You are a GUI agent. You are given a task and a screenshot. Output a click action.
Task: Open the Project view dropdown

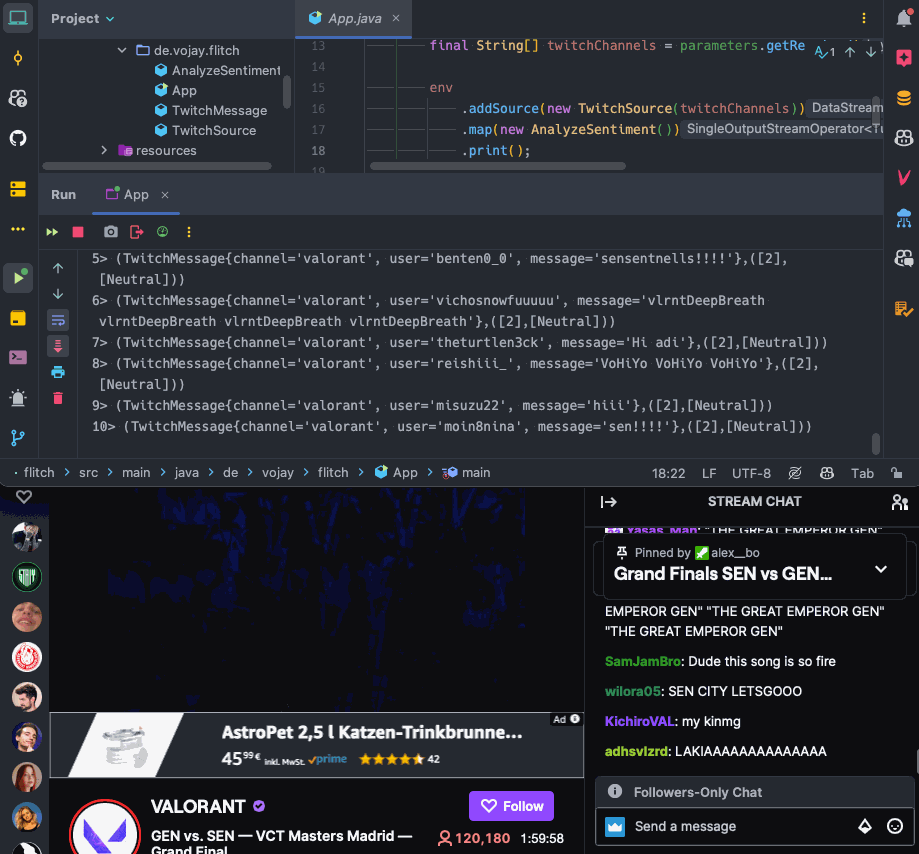coord(83,19)
